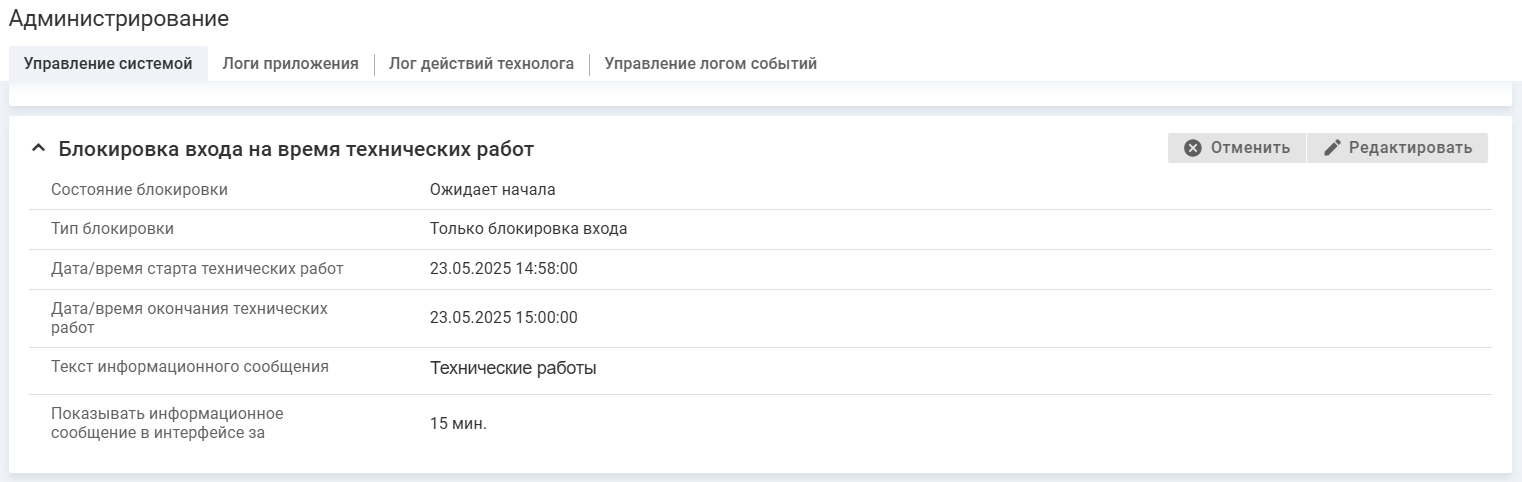Click the Технические работы message text

513,368
